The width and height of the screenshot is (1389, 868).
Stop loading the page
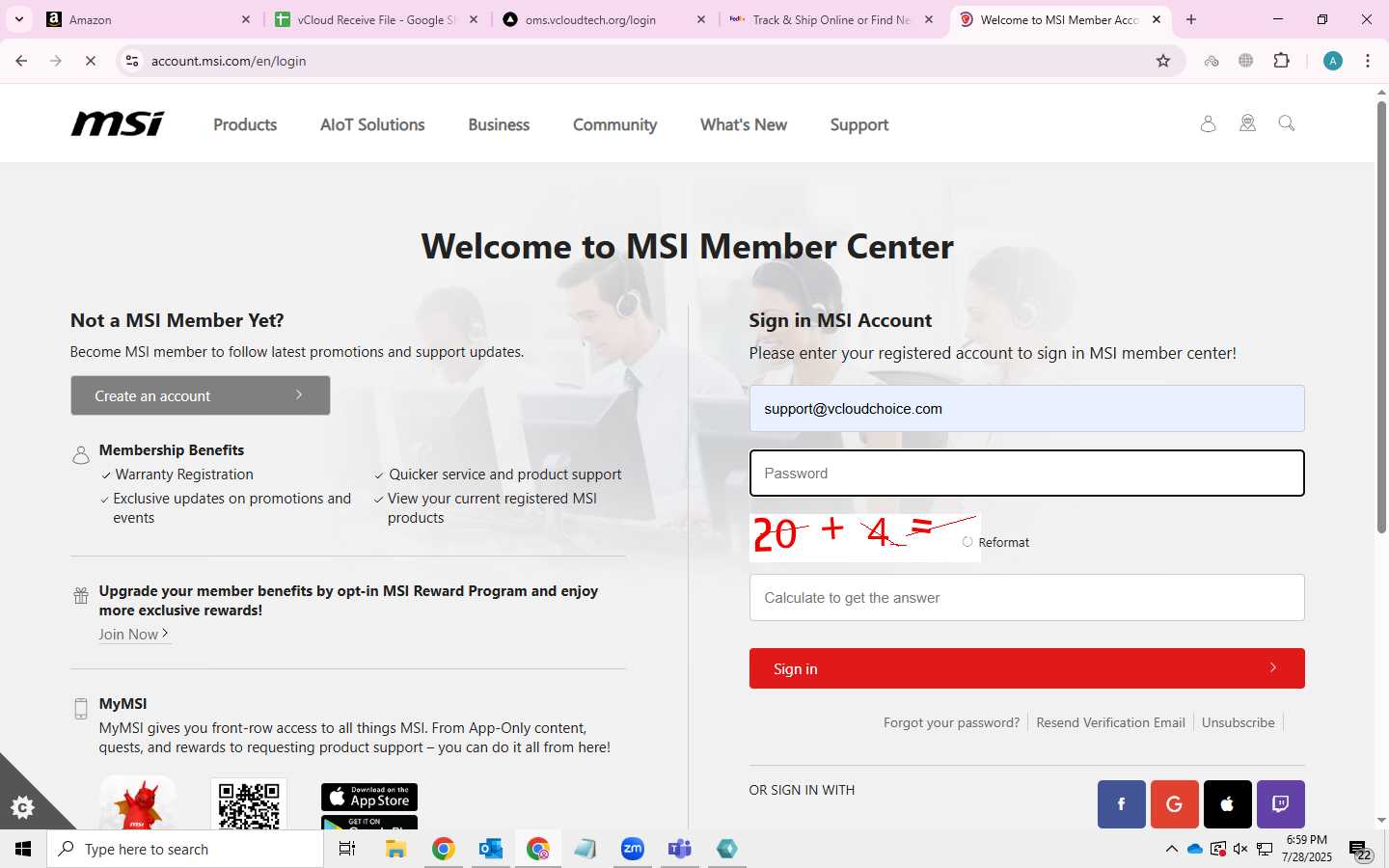pos(90,61)
